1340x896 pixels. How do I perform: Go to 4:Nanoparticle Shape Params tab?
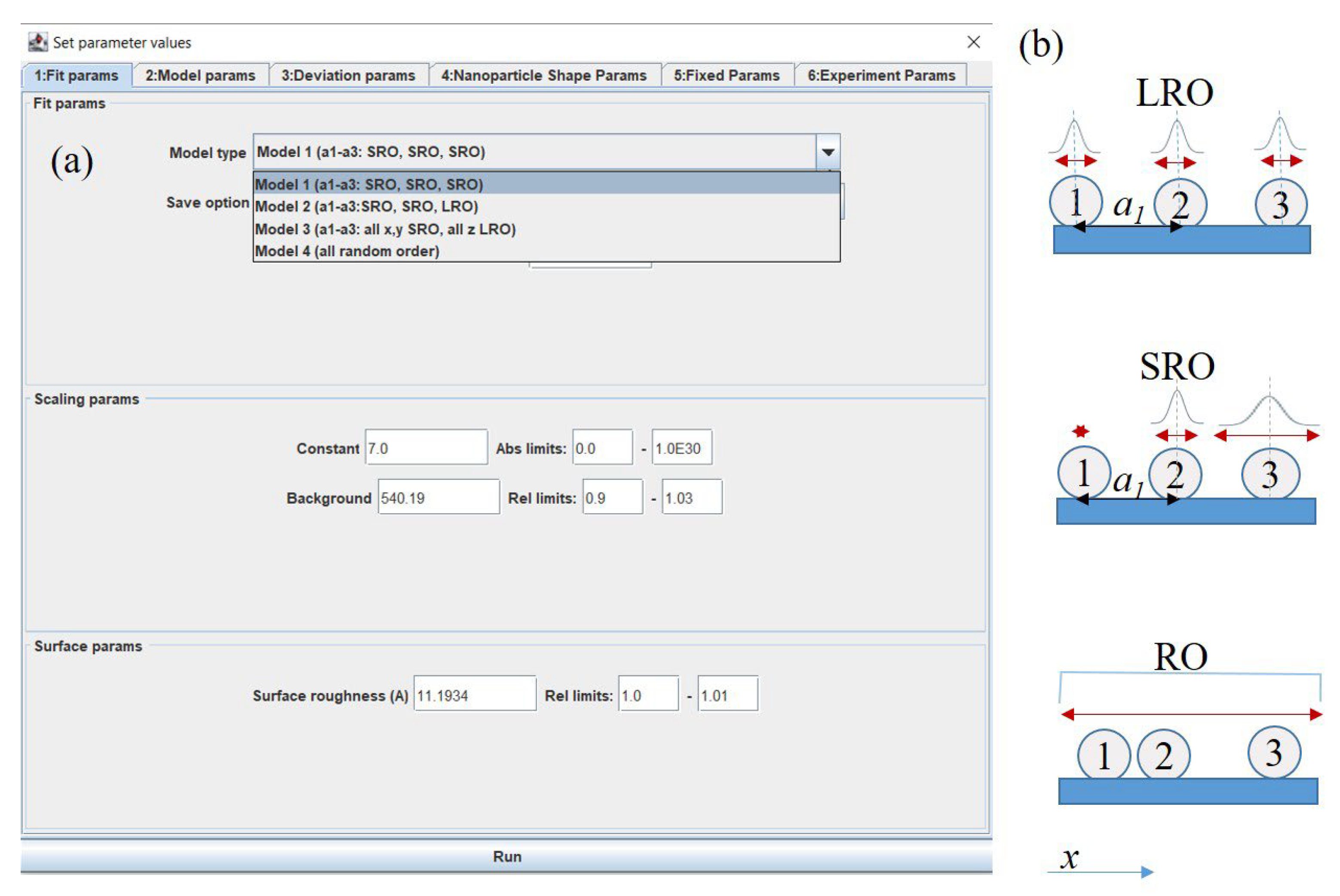(x=543, y=75)
